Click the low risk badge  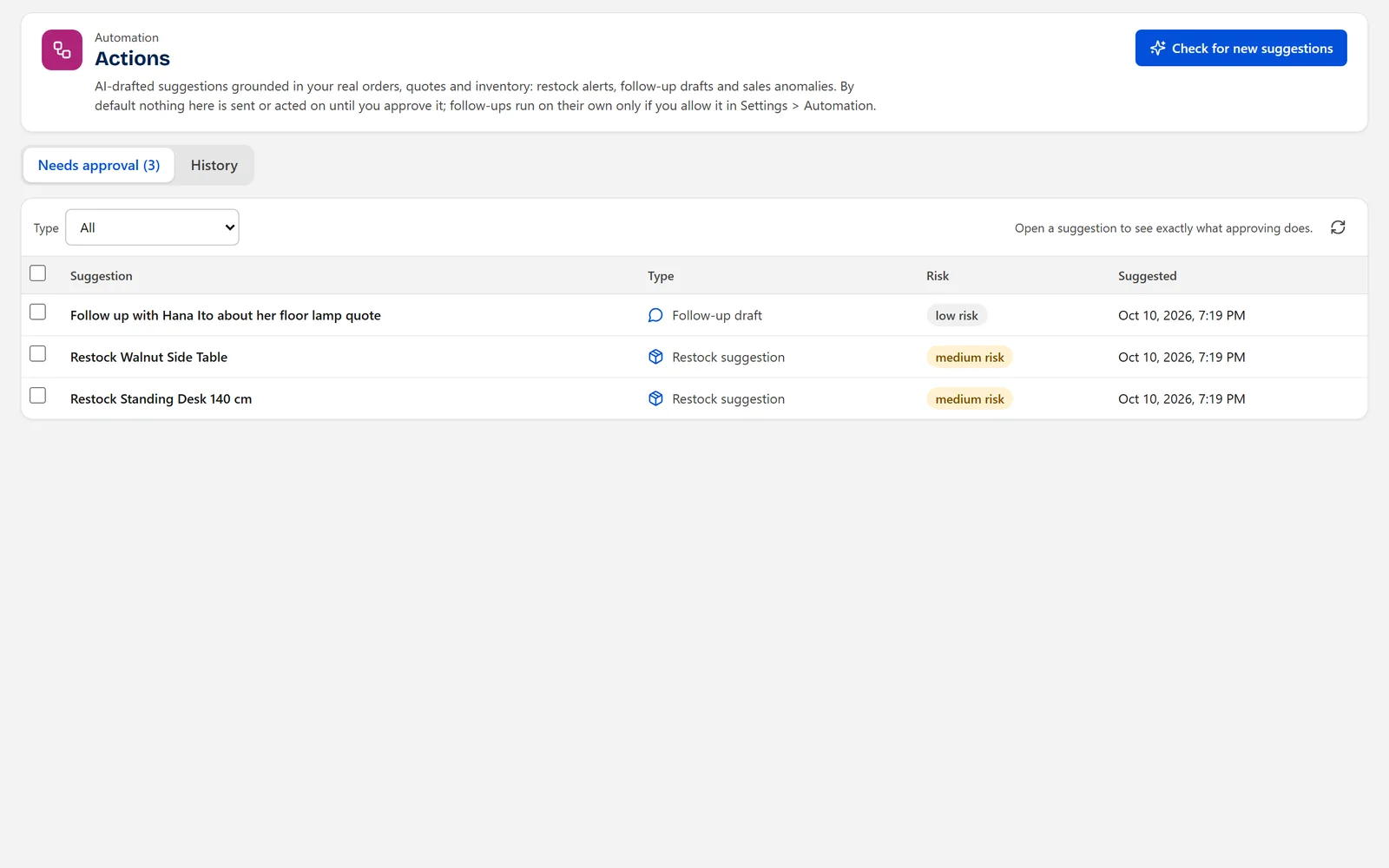point(957,315)
